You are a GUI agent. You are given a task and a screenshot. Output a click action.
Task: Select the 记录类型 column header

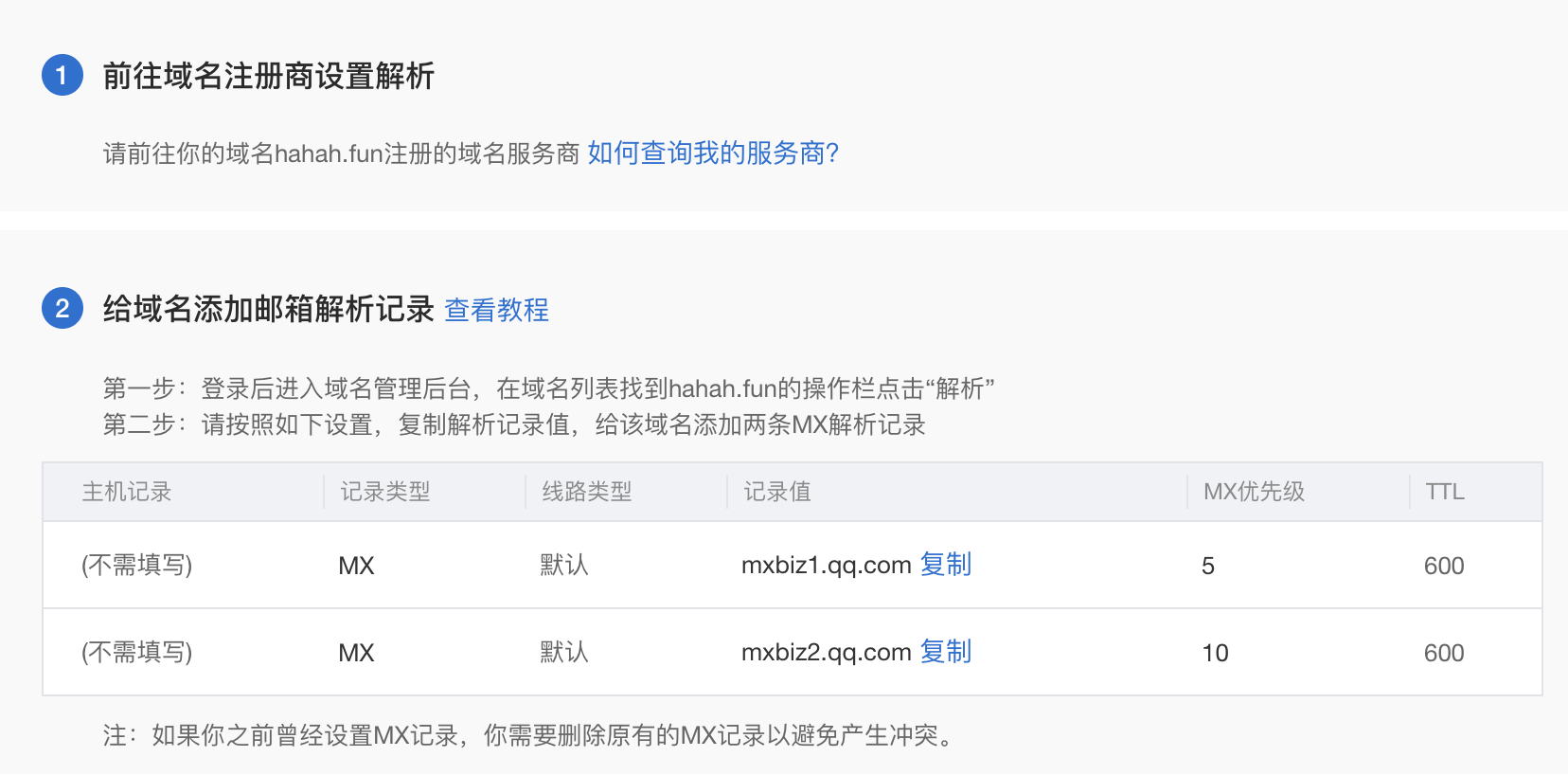point(384,492)
